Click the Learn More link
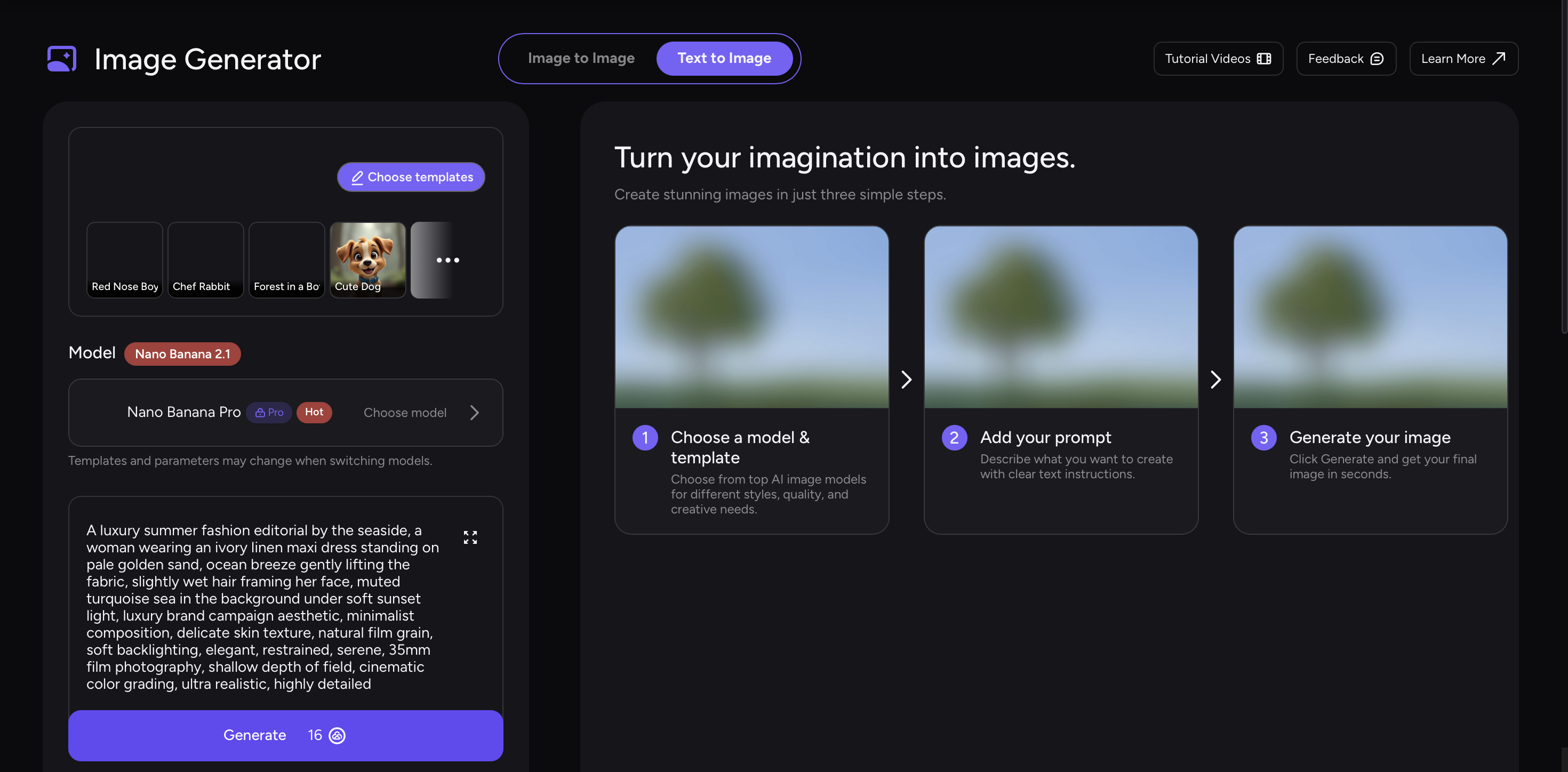This screenshot has height=772, width=1568. [1463, 59]
